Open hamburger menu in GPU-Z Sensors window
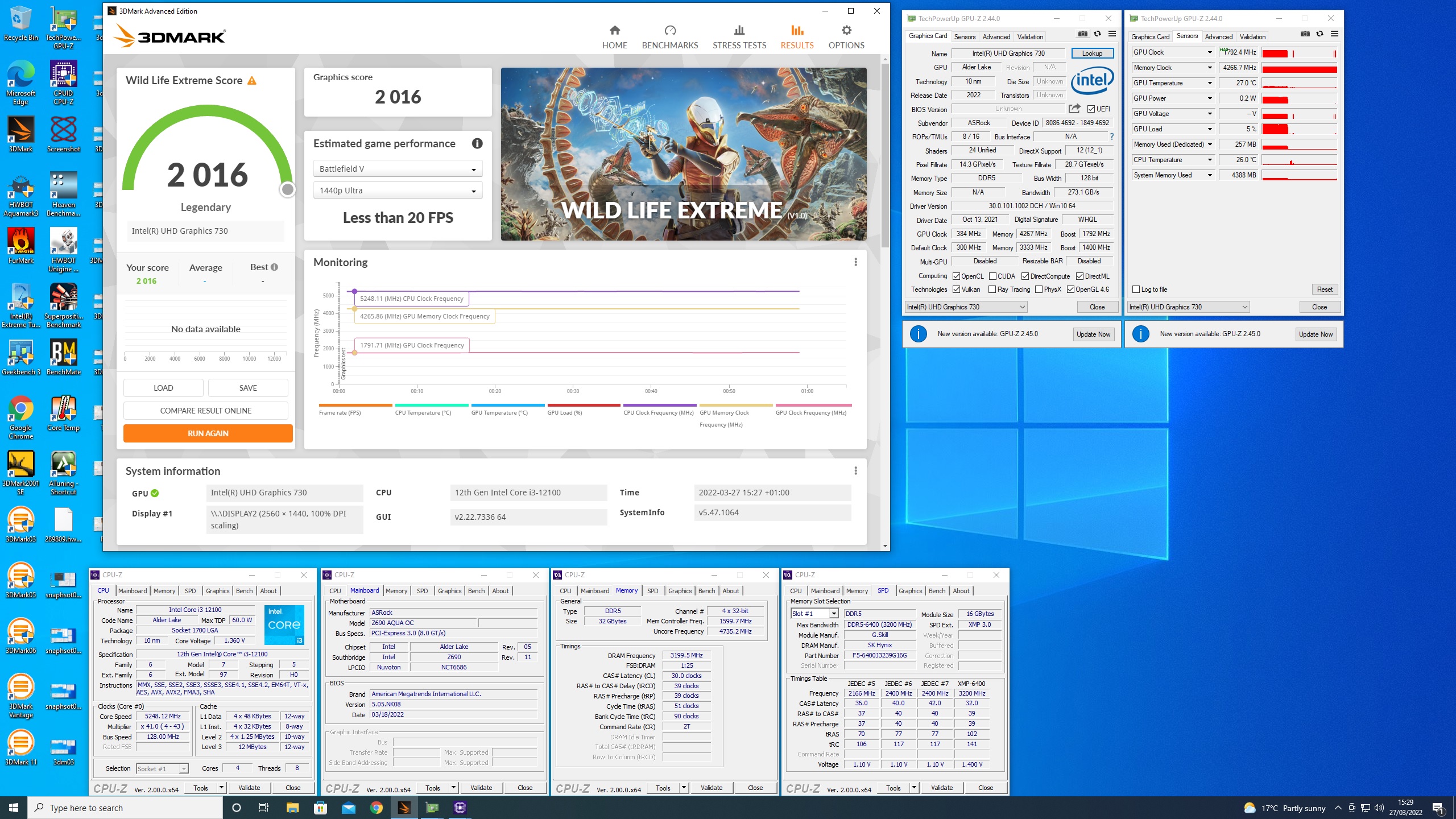Viewport: 1456px width, 819px height. point(1334,34)
